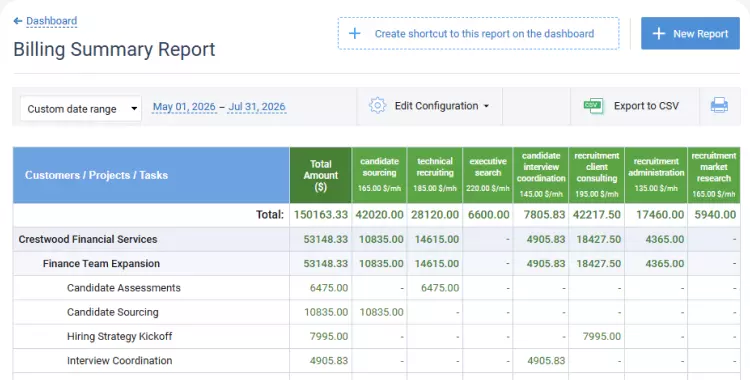Click 14615.00 in the Crestwood Financial Services row

point(437,239)
